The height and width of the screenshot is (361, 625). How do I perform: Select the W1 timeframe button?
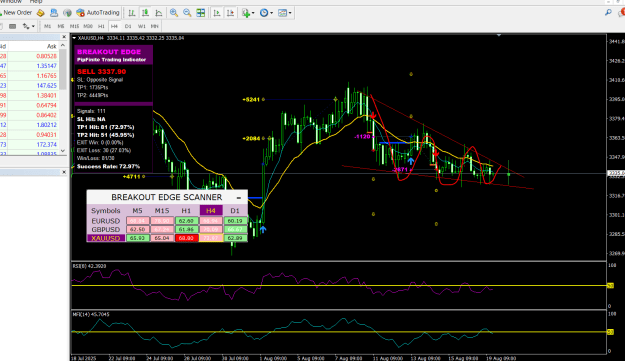coord(142,26)
